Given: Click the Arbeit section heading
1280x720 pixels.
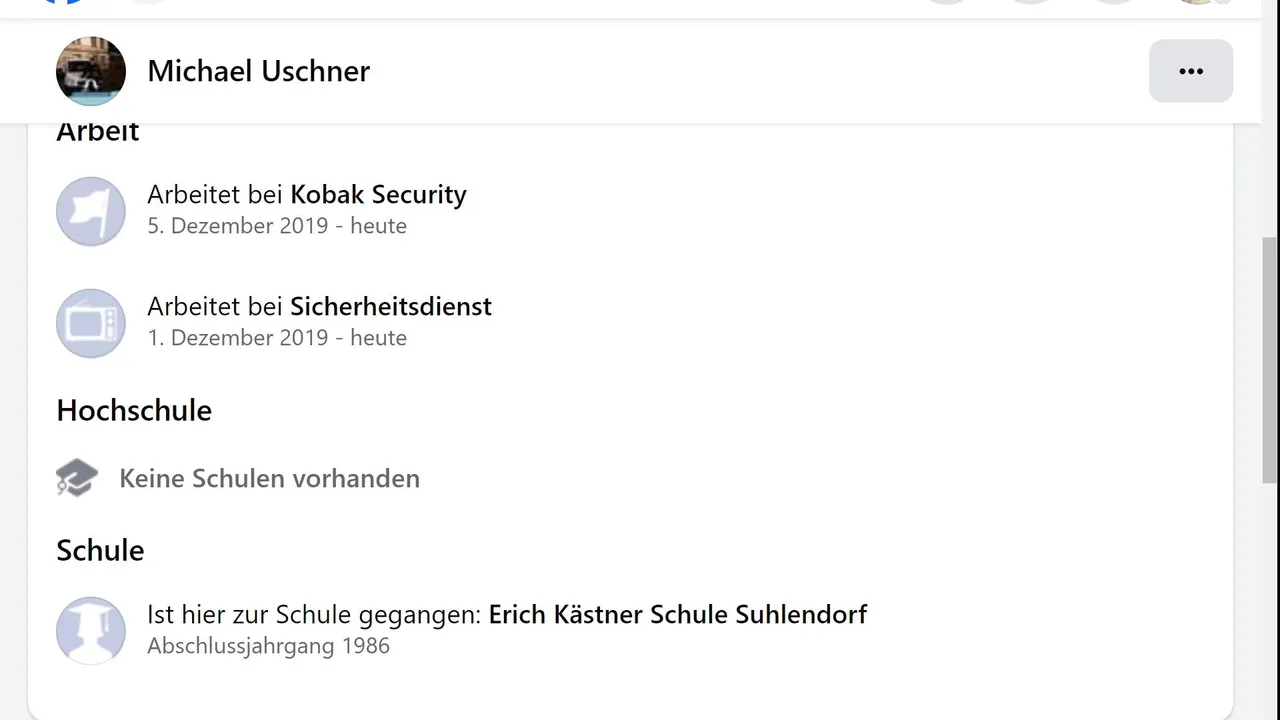Looking at the screenshot, I should (x=98, y=132).
